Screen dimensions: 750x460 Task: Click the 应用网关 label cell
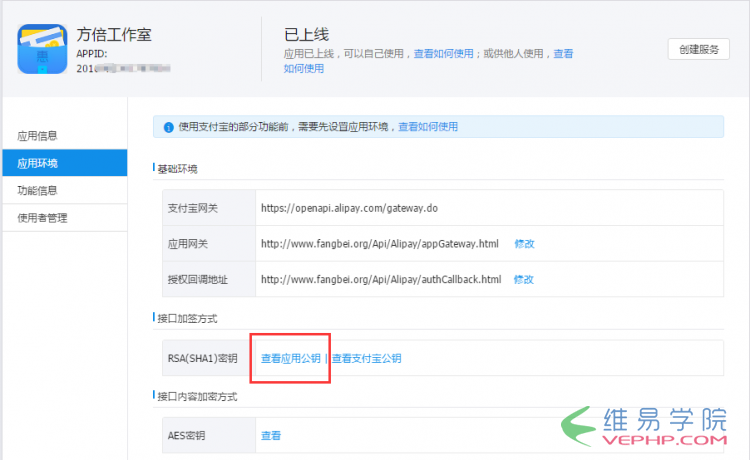(x=209, y=244)
